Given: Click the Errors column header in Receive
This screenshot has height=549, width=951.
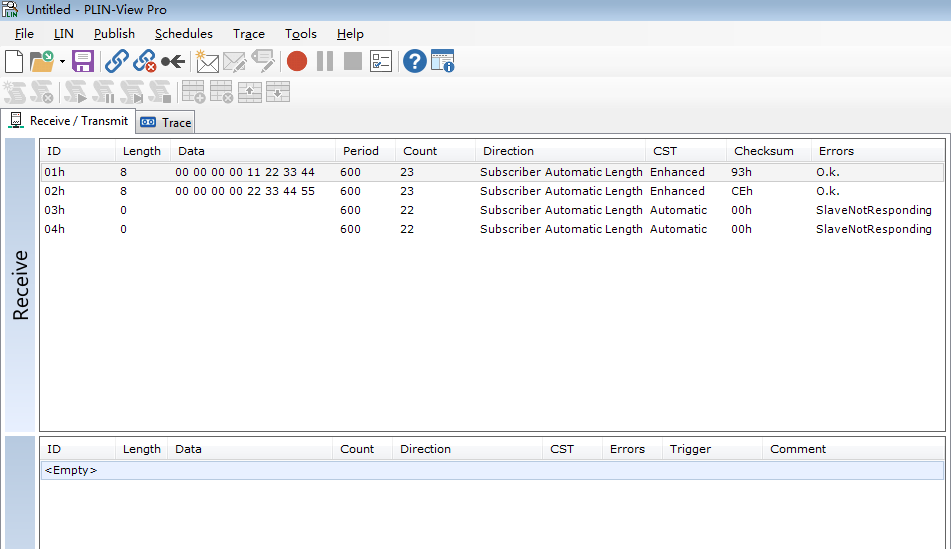Looking at the screenshot, I should [836, 151].
